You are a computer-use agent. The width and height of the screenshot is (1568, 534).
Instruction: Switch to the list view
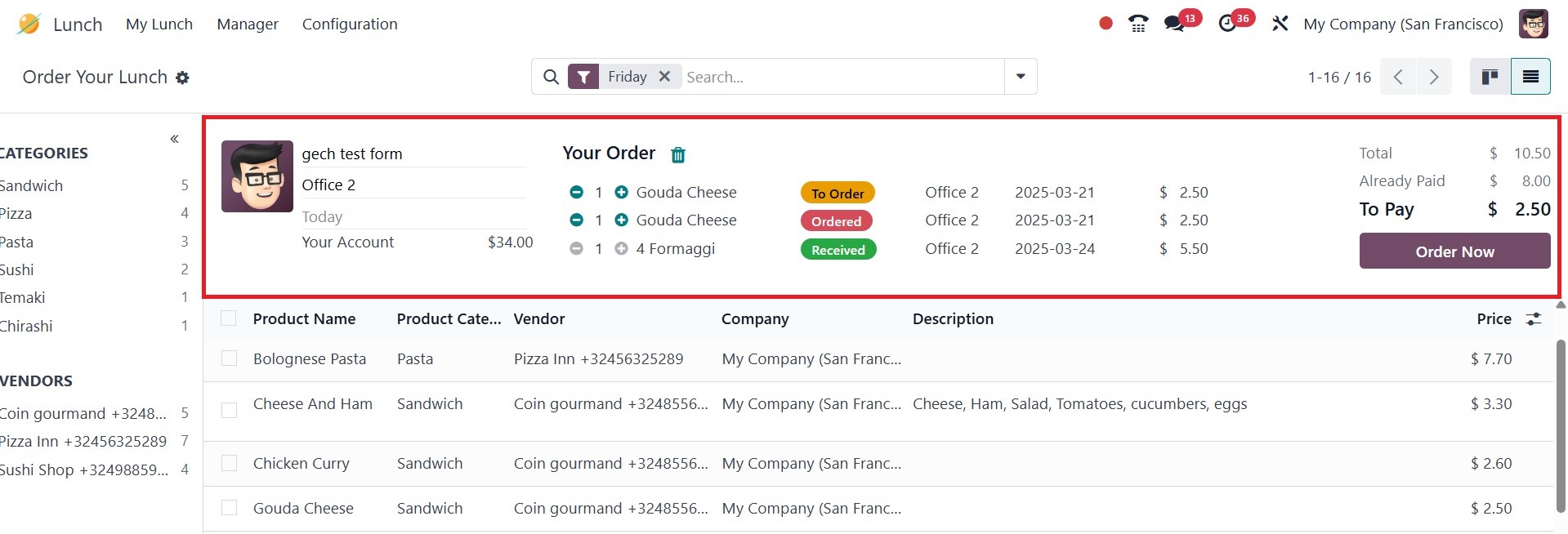1530,77
